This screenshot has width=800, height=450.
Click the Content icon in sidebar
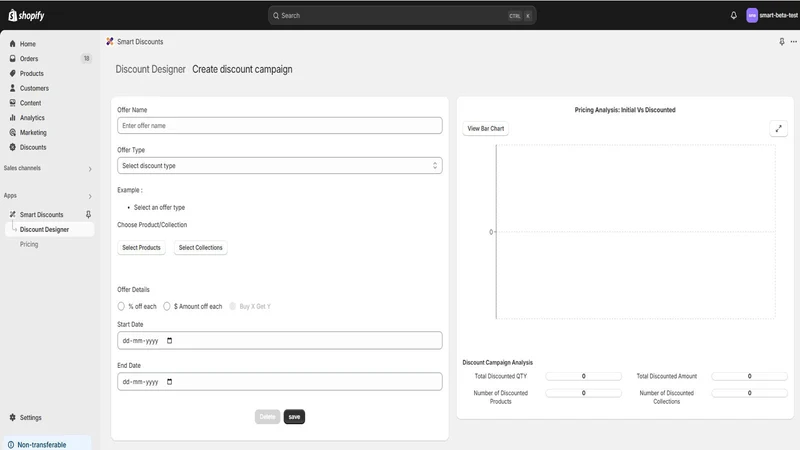(13, 103)
